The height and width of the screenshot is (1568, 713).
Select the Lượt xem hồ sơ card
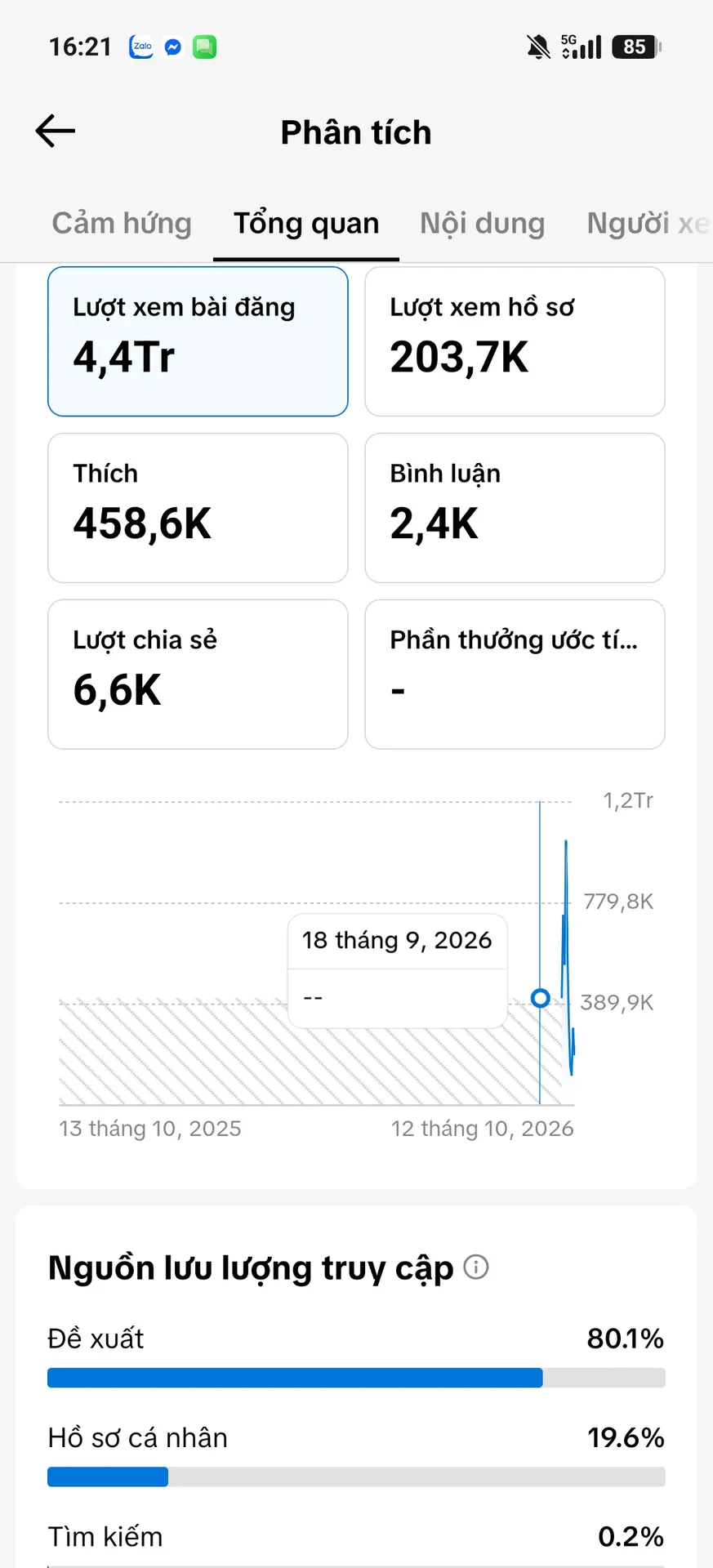(515, 341)
